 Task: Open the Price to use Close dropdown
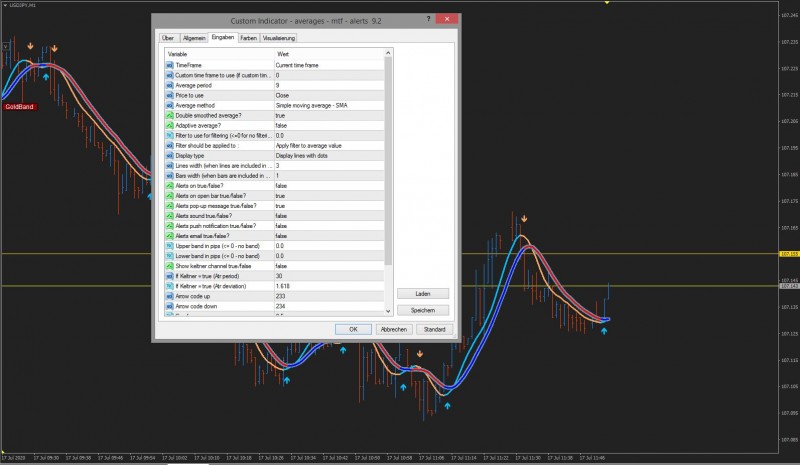284,95
